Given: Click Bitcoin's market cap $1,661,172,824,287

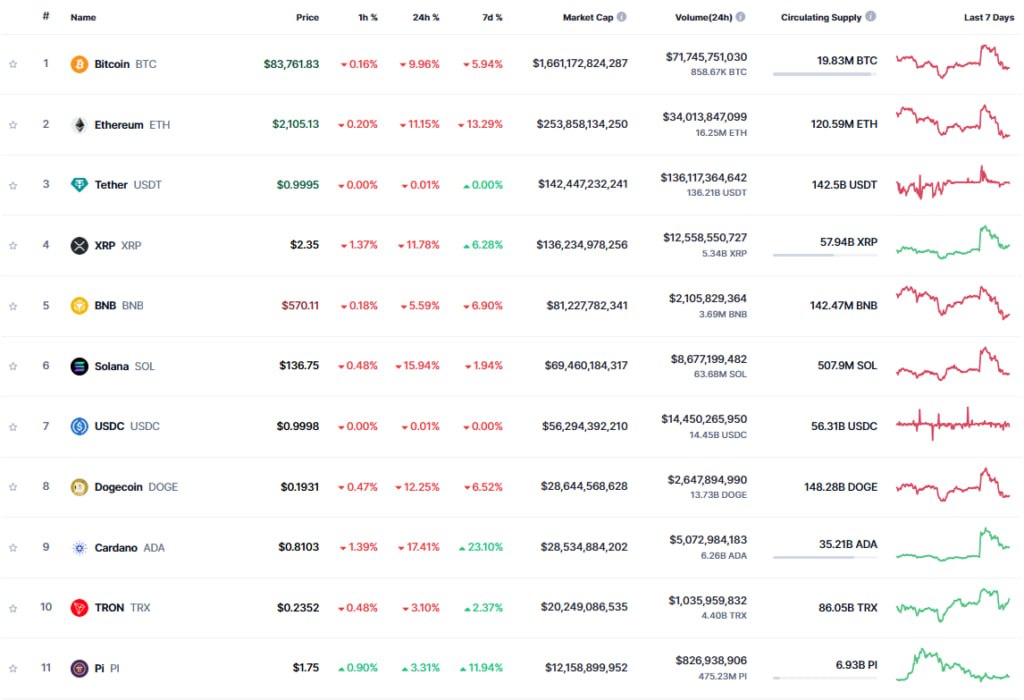Looking at the screenshot, I should 580,63.
